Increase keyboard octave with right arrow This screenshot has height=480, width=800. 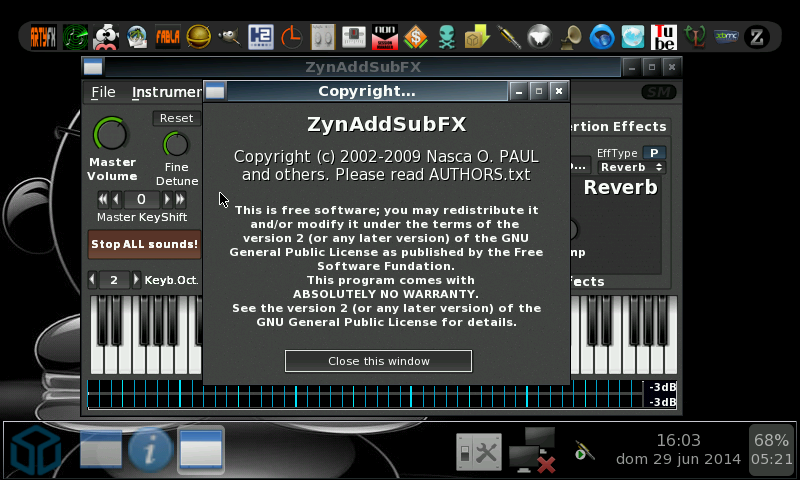click(136, 280)
